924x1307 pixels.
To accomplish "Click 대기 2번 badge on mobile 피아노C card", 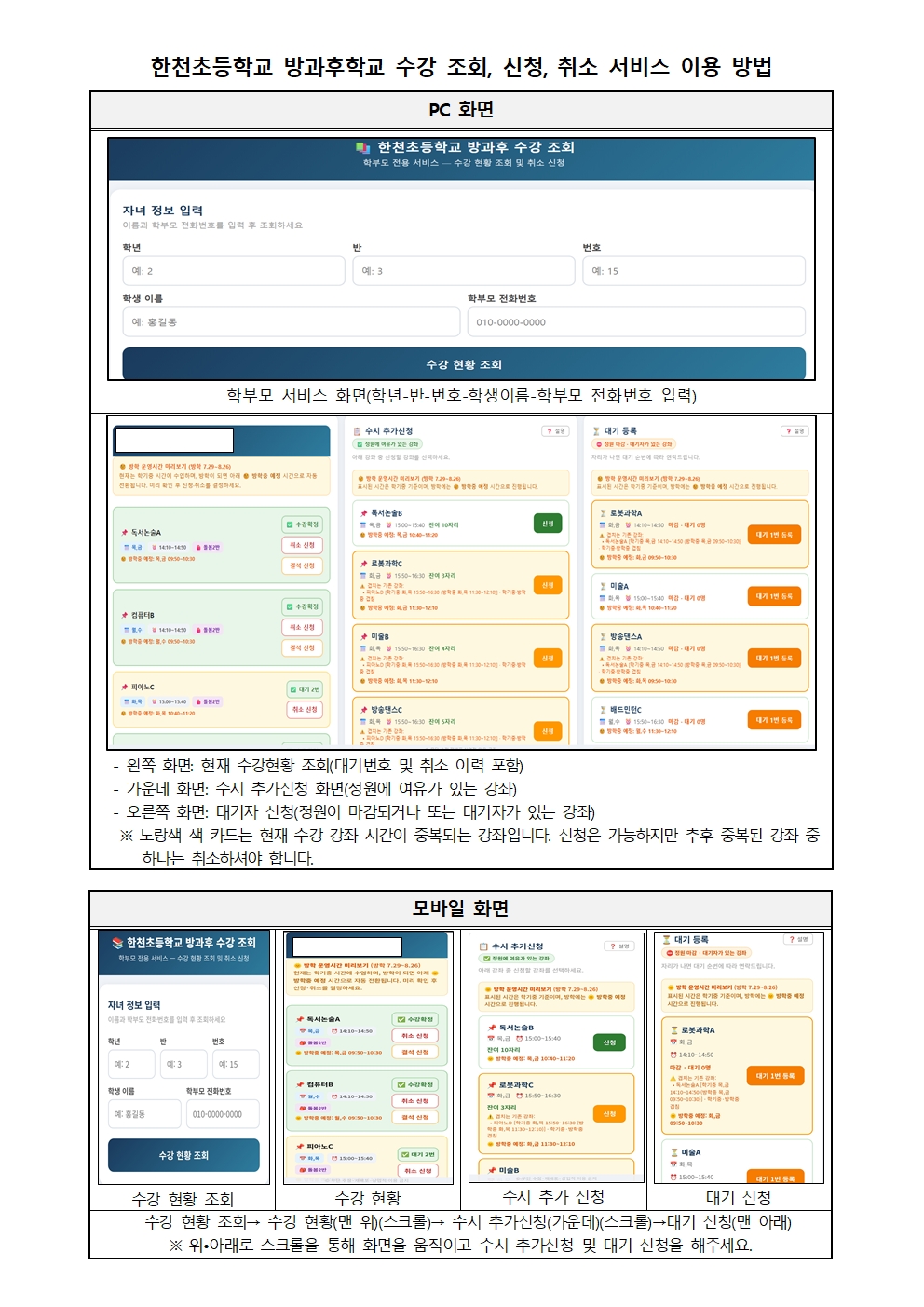I will click(417, 1154).
